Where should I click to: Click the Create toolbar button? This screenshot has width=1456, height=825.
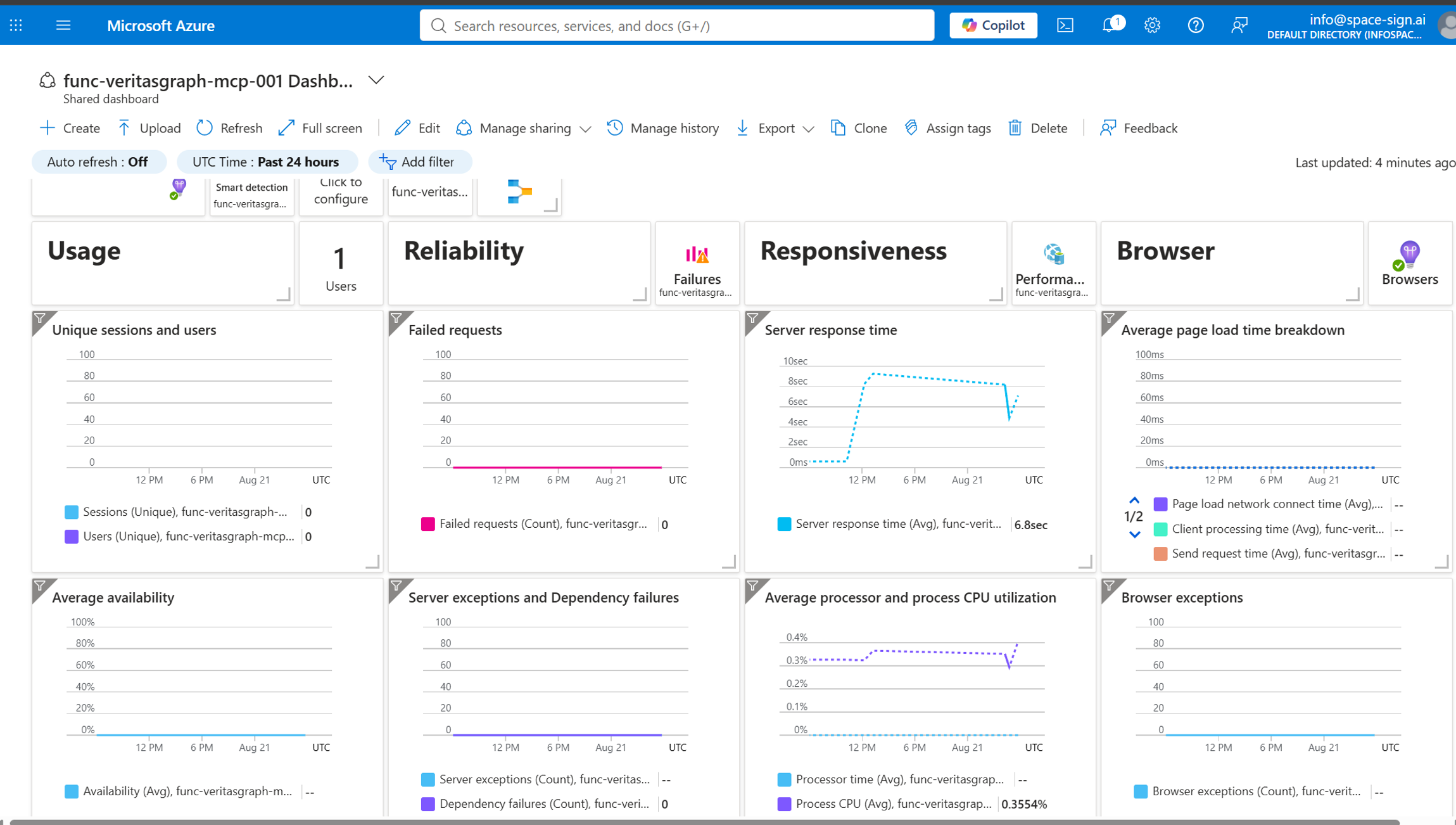coord(70,128)
